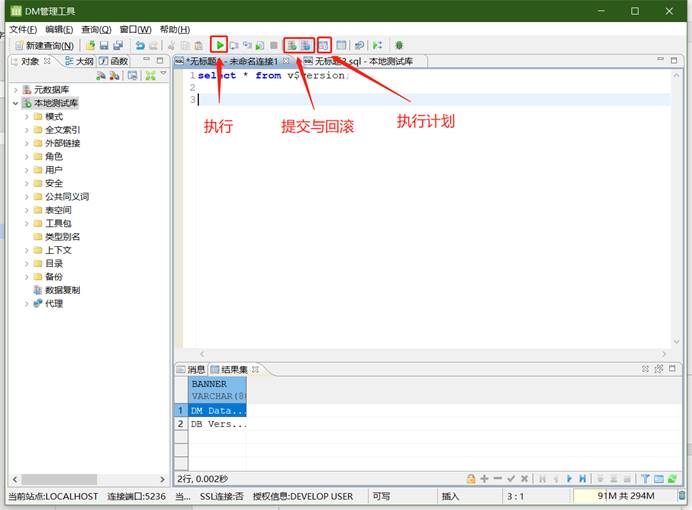Viewport: 692px width, 510px height.
Task: Switch to the 函数 tab
Action: coord(113,61)
